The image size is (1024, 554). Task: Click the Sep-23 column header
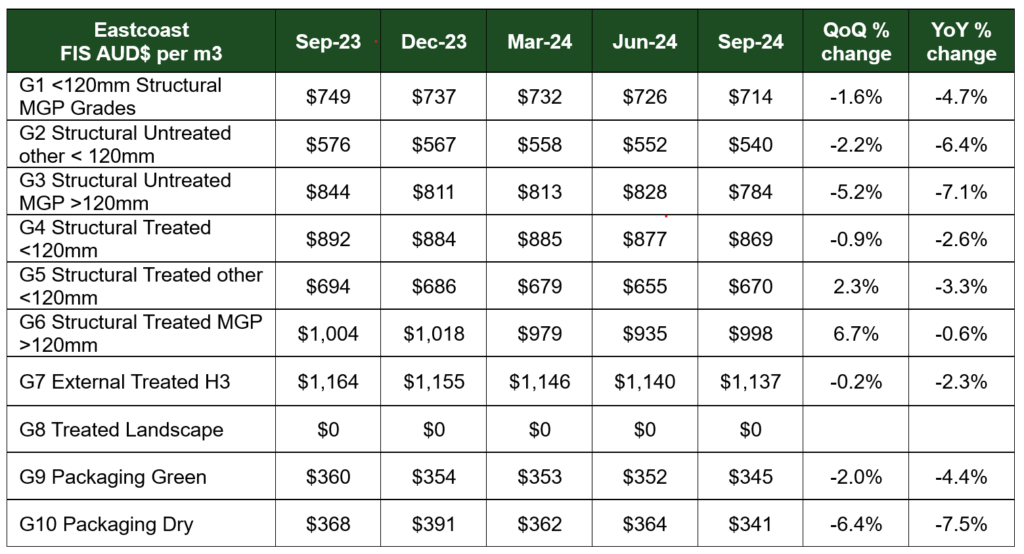pyautogui.click(x=328, y=42)
